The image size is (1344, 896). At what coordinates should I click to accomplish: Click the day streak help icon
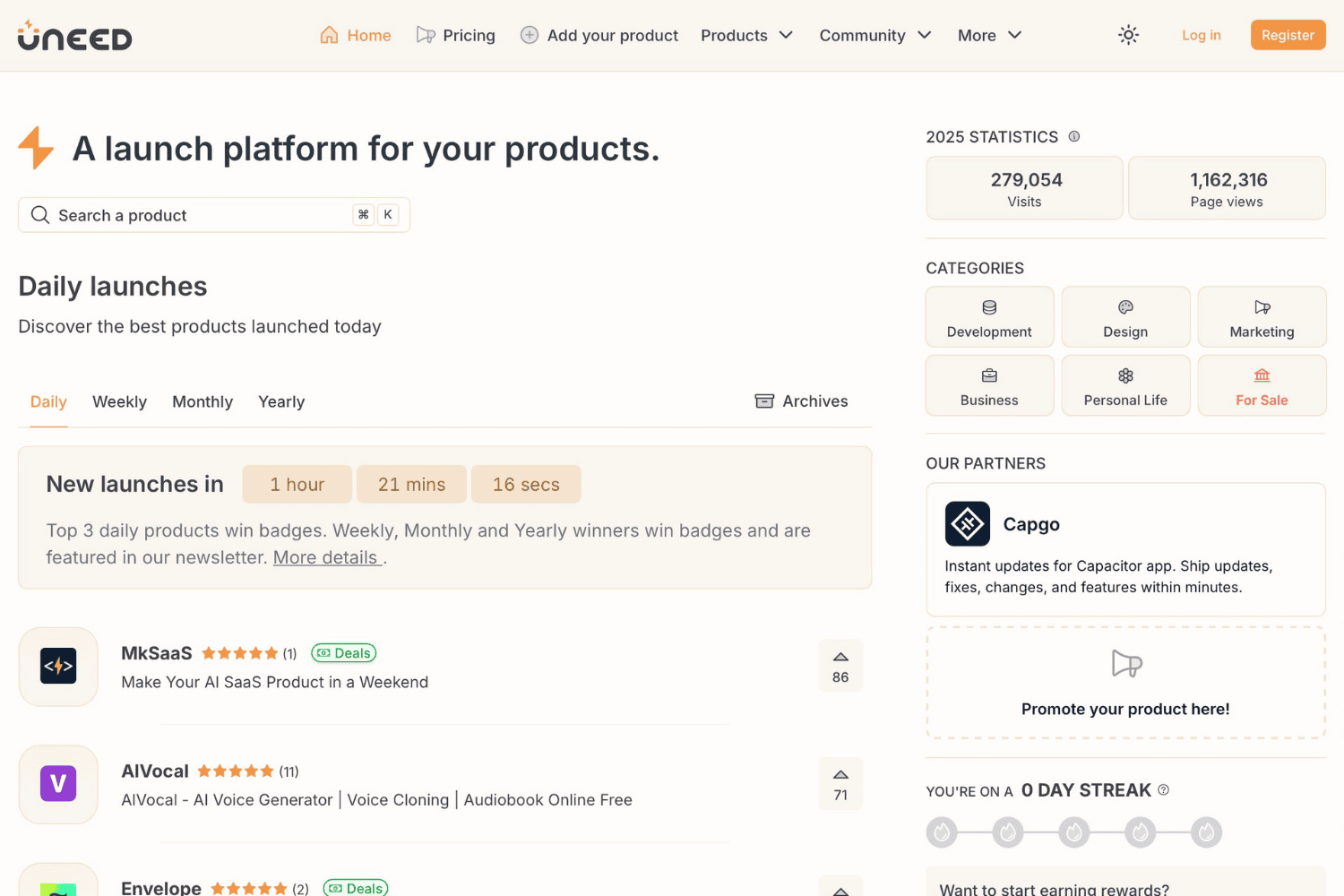(x=1163, y=789)
